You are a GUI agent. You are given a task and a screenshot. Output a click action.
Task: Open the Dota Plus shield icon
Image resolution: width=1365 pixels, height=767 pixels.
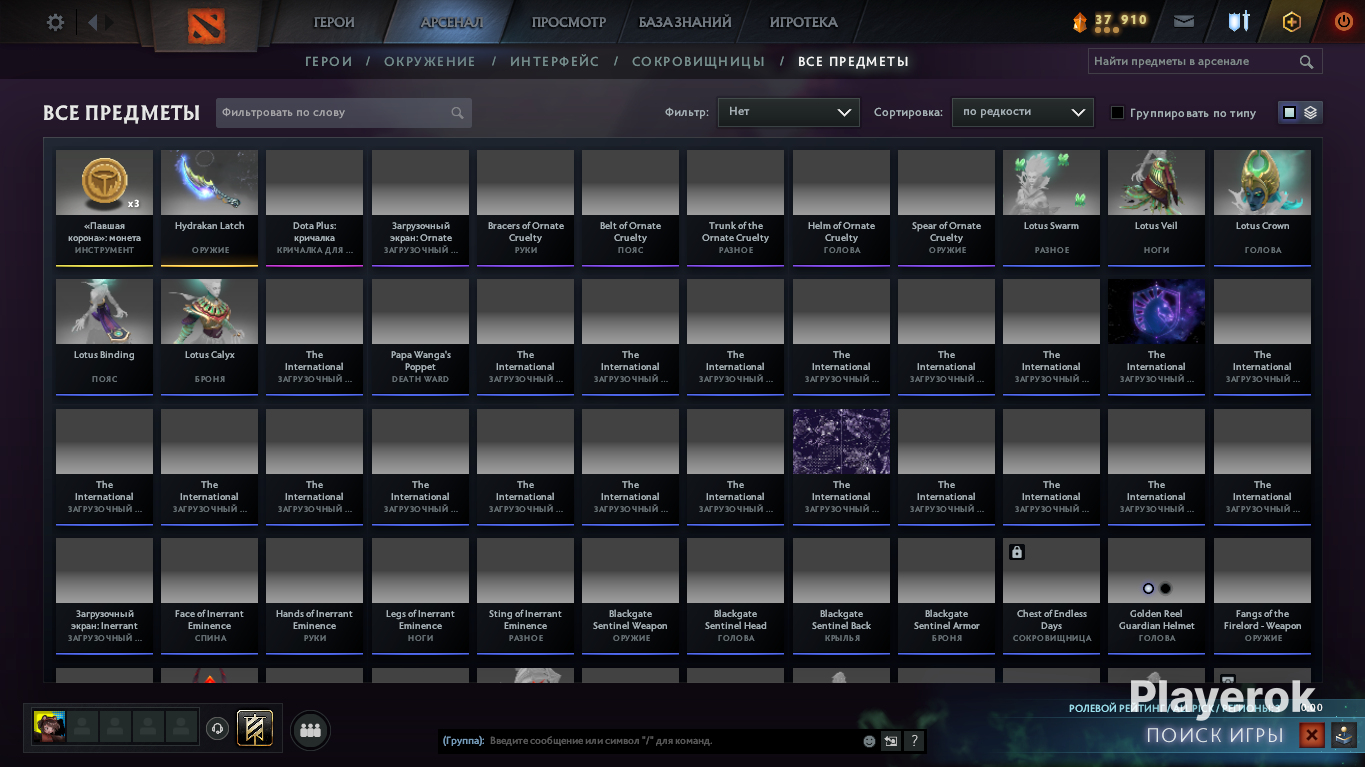(x=1239, y=22)
